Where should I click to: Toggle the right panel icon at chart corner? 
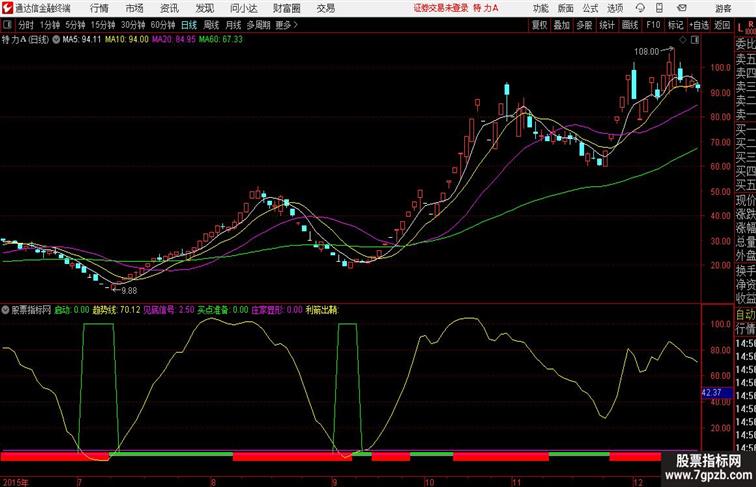coord(695,40)
